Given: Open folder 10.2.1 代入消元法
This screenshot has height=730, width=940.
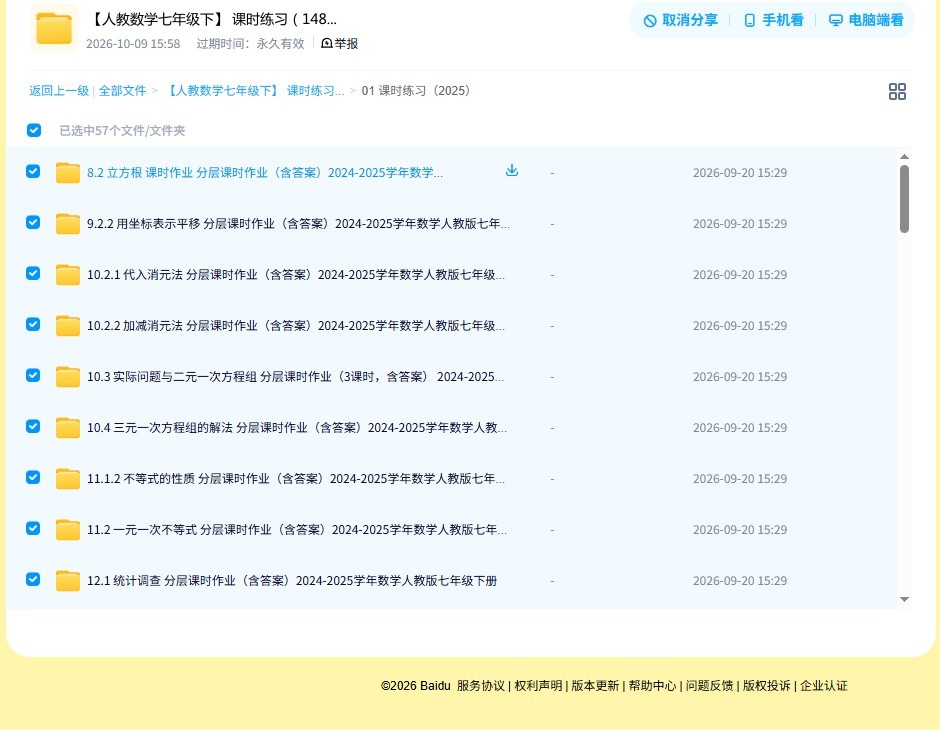Looking at the screenshot, I should point(296,274).
